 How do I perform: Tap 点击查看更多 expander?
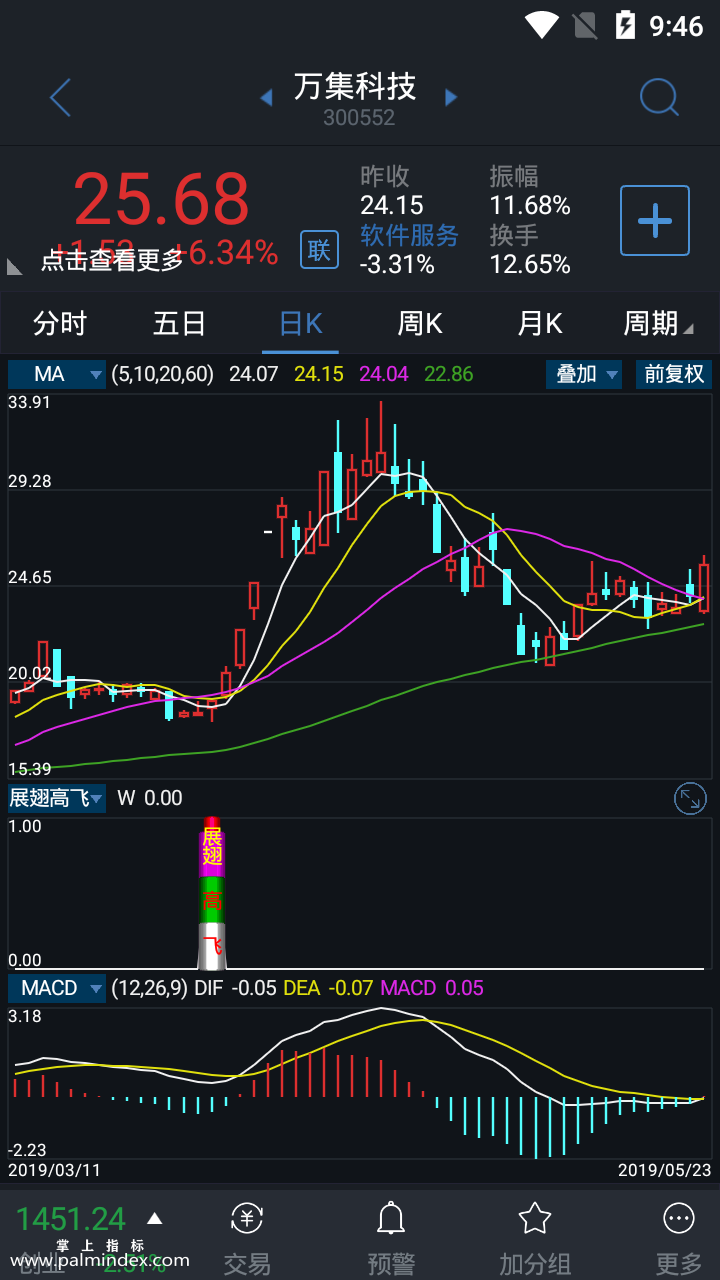pyautogui.click(x=112, y=260)
